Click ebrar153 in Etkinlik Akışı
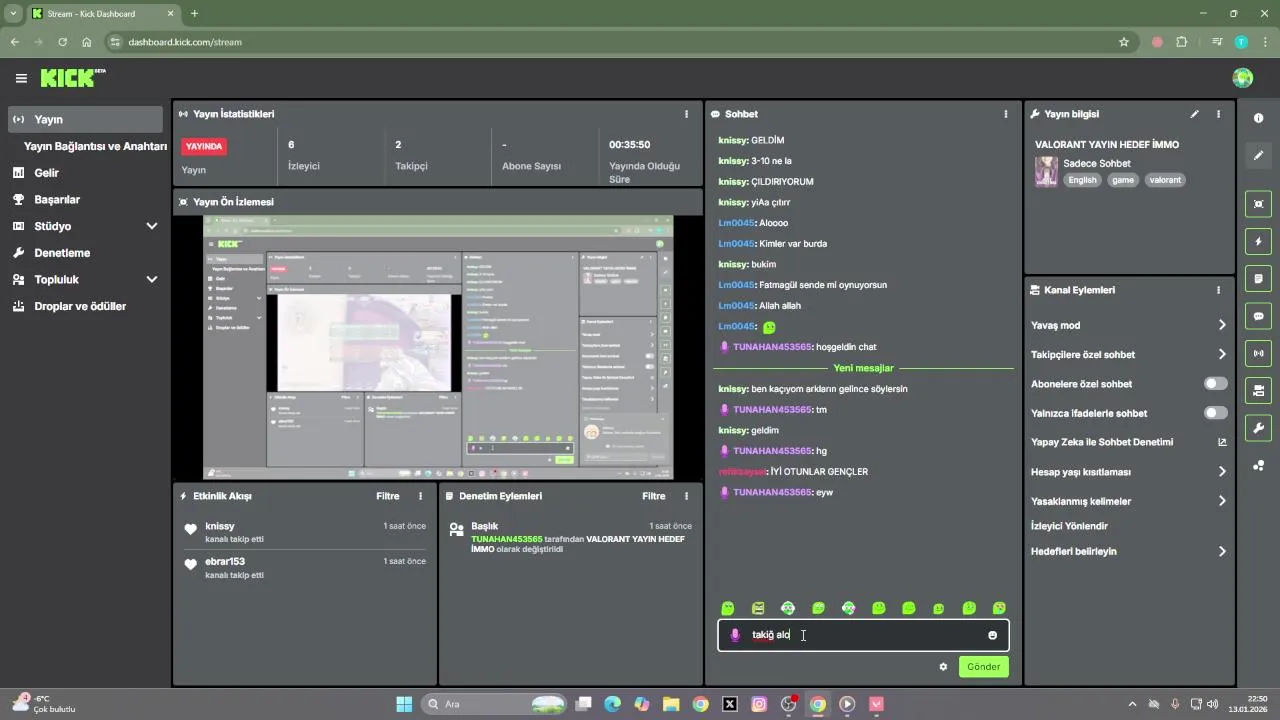The height and width of the screenshot is (720, 1280). [225, 561]
